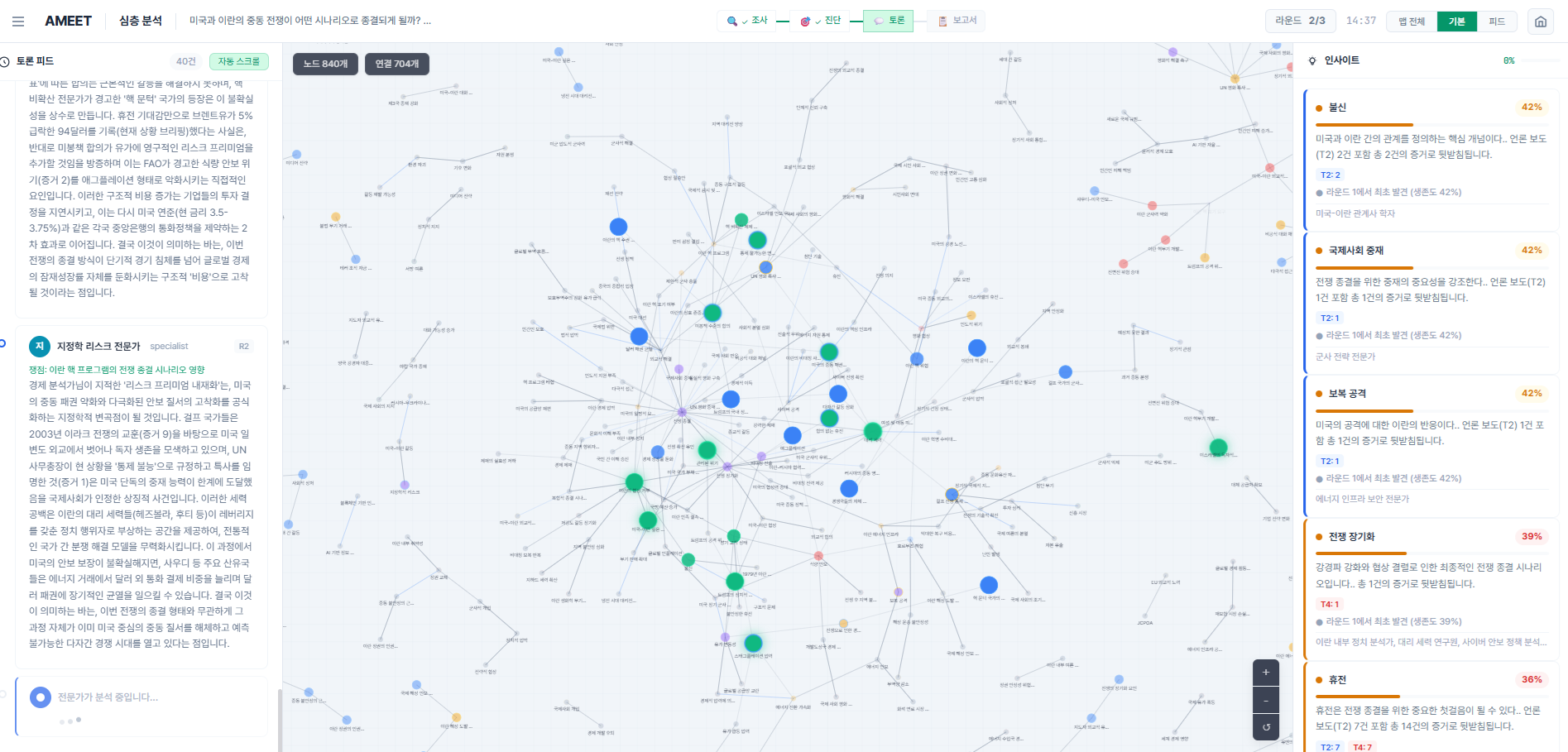1568x752 pixels.
Task: Click the 노드 840개 badge button
Action: (x=325, y=64)
